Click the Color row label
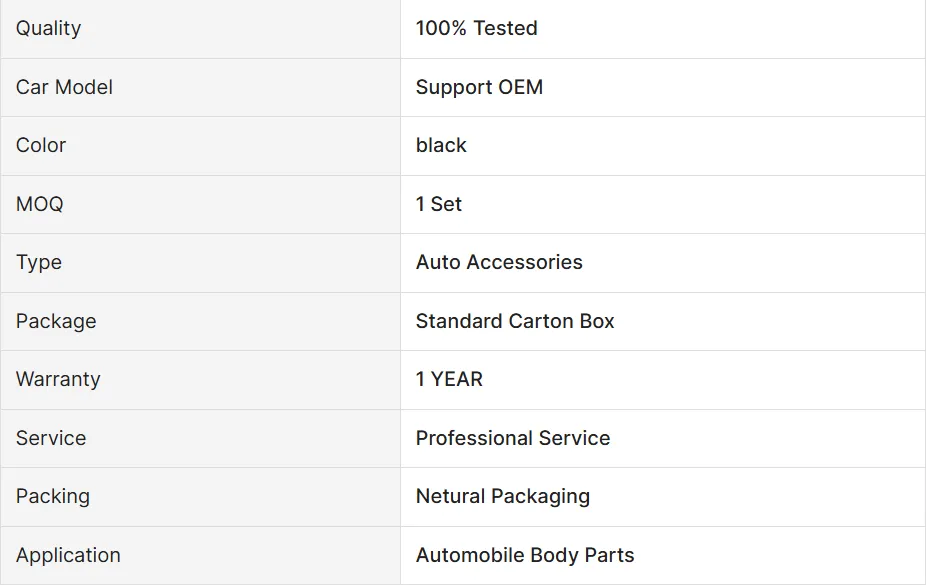Viewport: 926px width, 586px height. 41,145
